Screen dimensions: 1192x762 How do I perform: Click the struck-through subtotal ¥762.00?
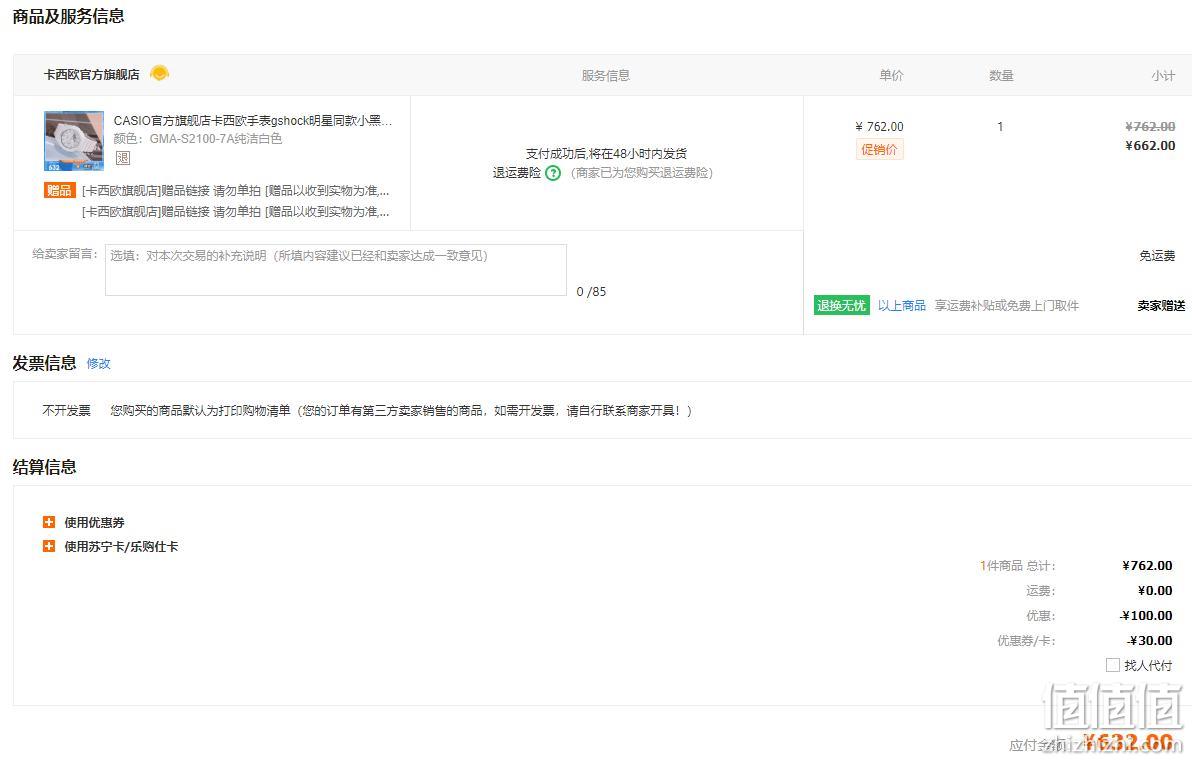[1150, 127]
